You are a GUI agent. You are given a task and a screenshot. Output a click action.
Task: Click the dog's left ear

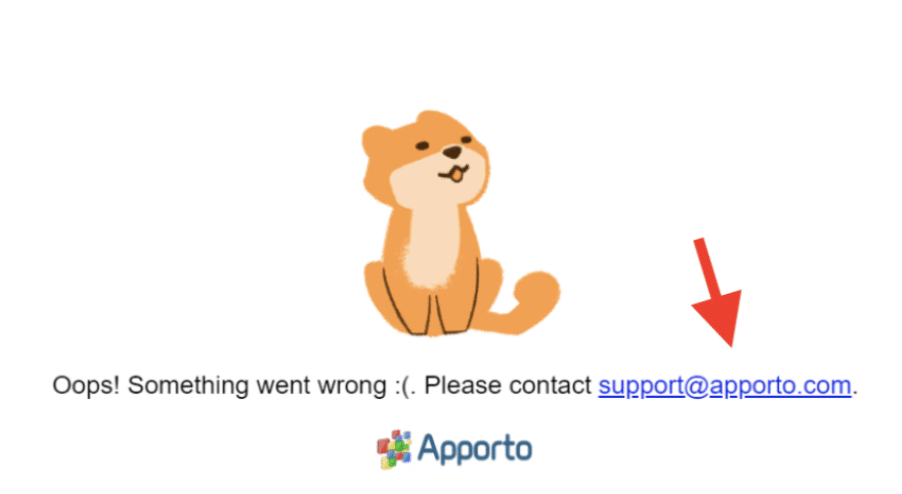pos(376,141)
